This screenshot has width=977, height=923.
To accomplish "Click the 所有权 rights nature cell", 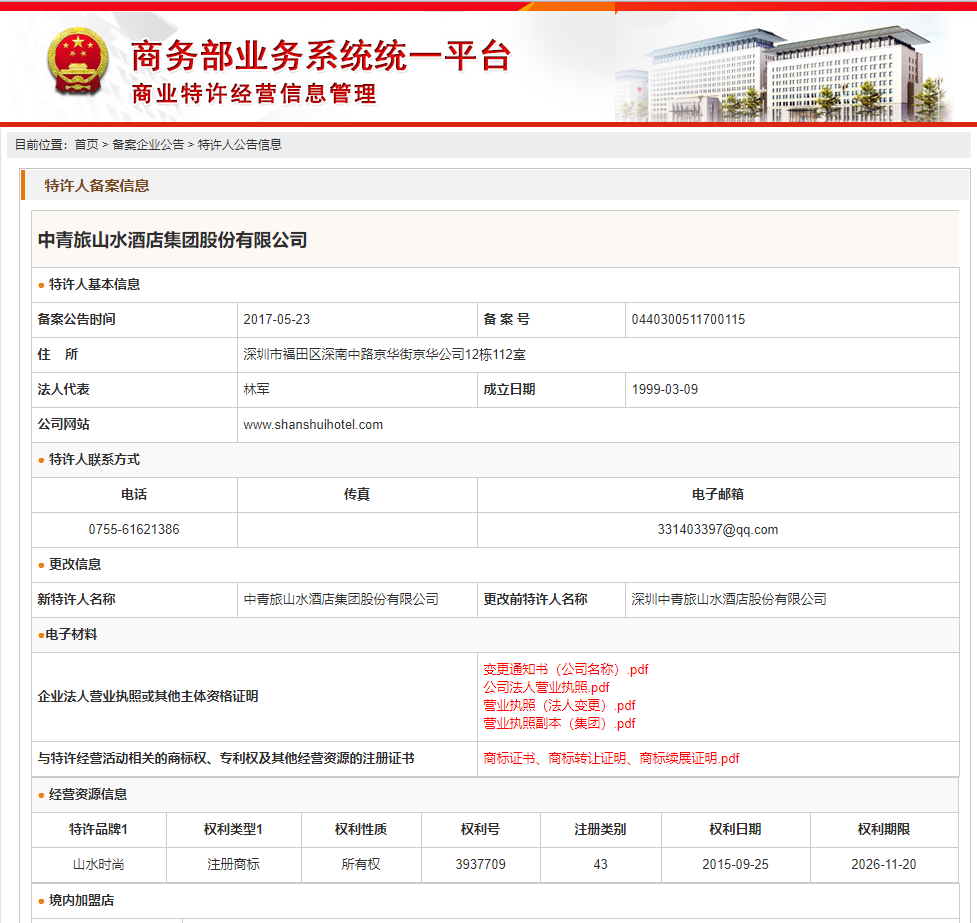I will point(361,864).
